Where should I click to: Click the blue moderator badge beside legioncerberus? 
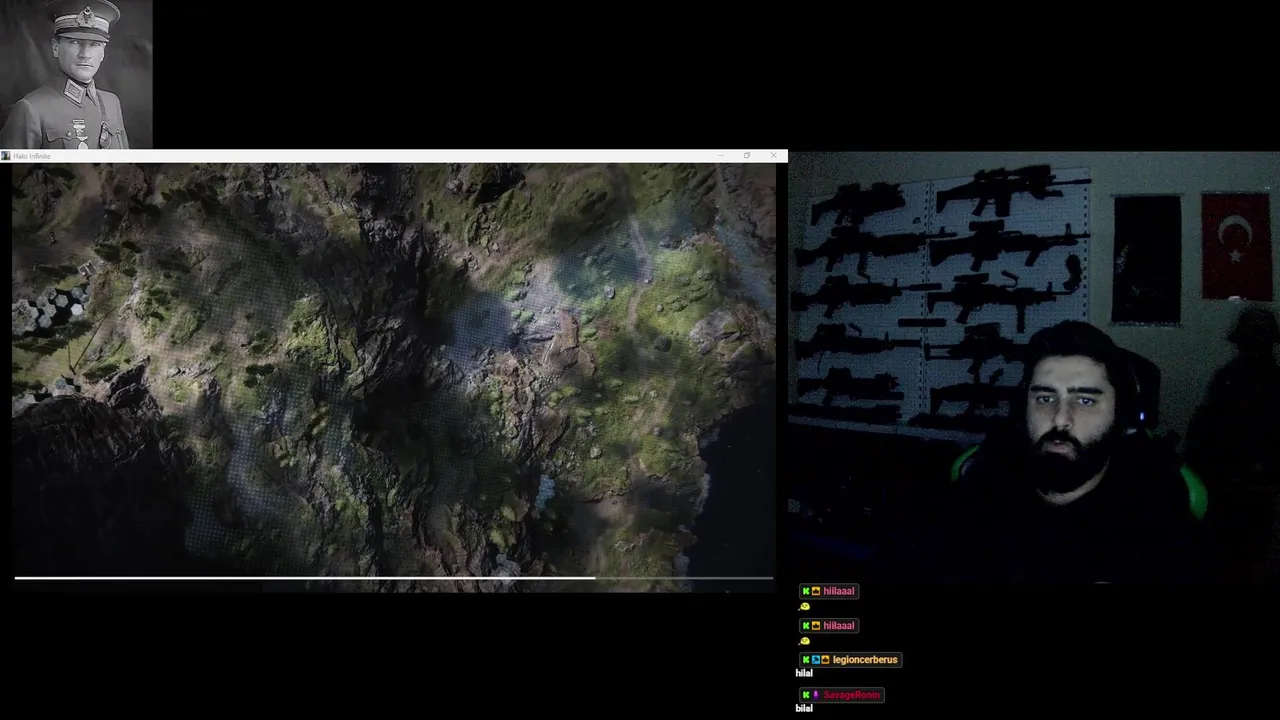pyautogui.click(x=815, y=660)
